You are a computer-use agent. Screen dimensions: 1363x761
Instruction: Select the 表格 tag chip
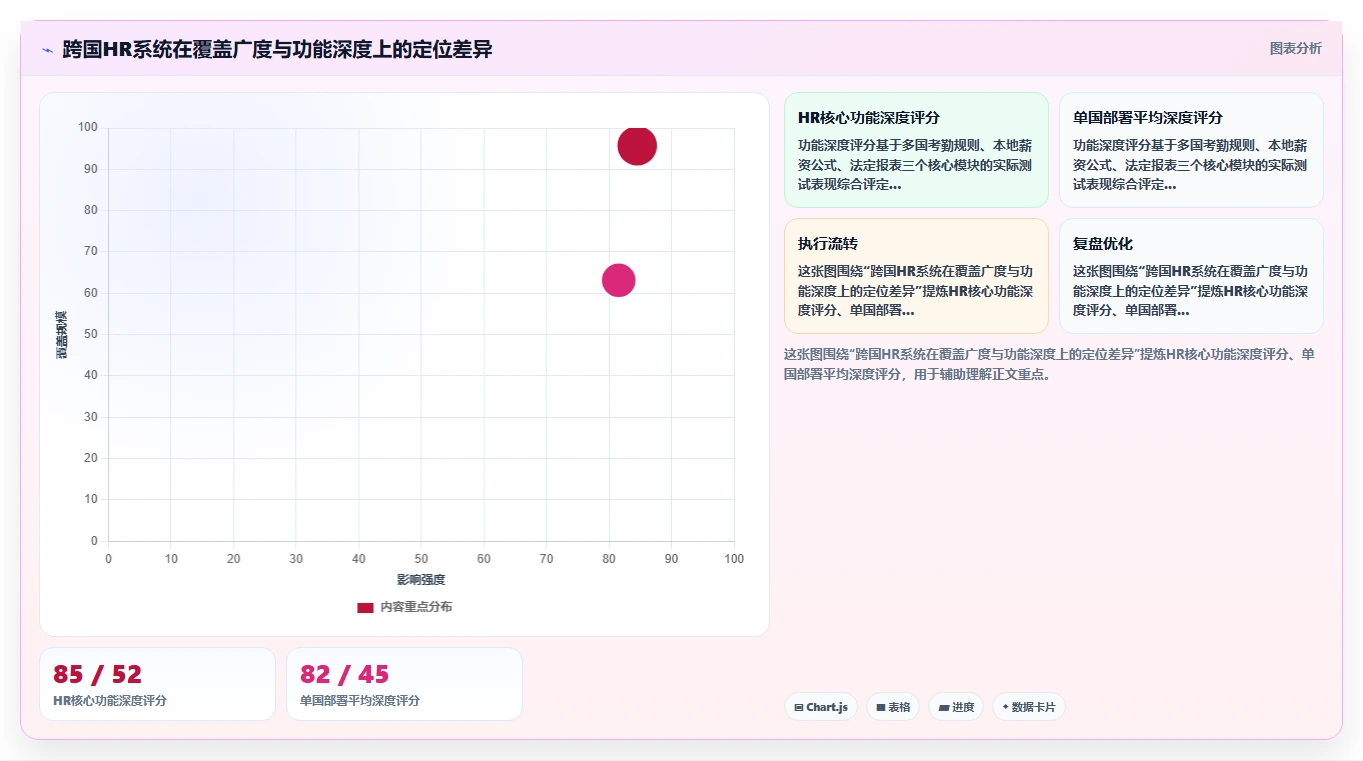pyautogui.click(x=893, y=707)
